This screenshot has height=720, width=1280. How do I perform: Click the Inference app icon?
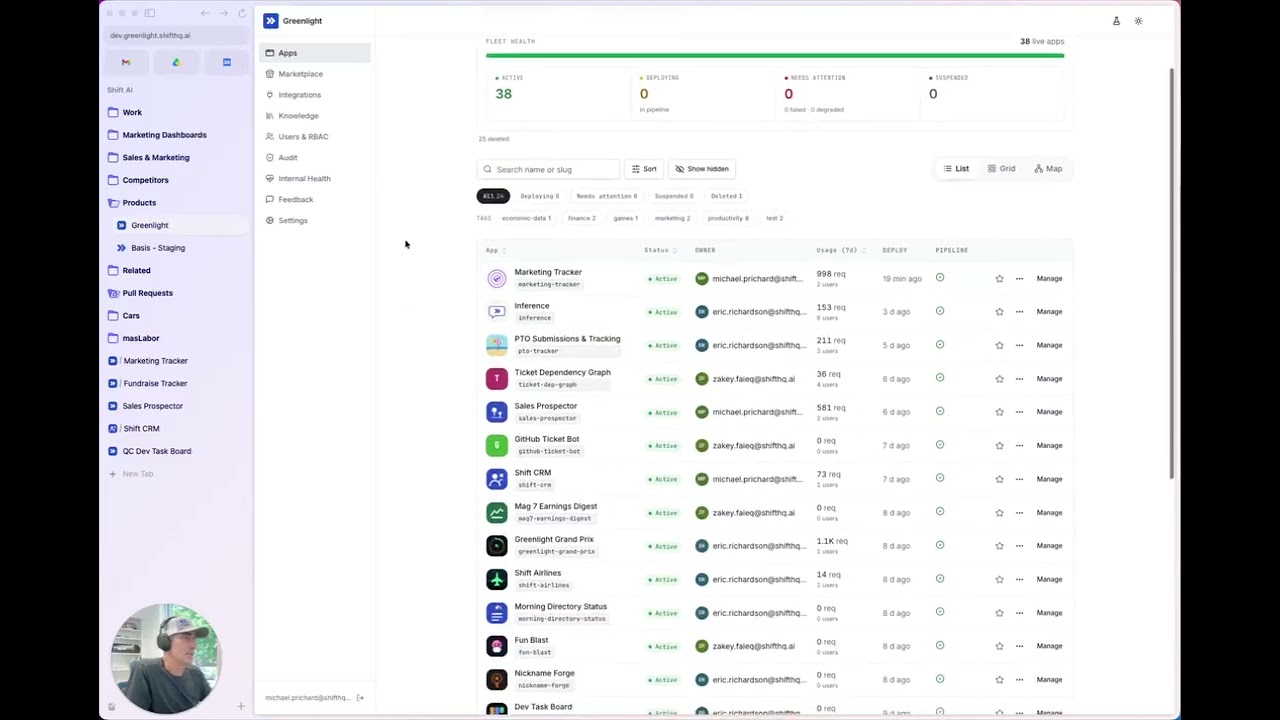click(x=497, y=312)
